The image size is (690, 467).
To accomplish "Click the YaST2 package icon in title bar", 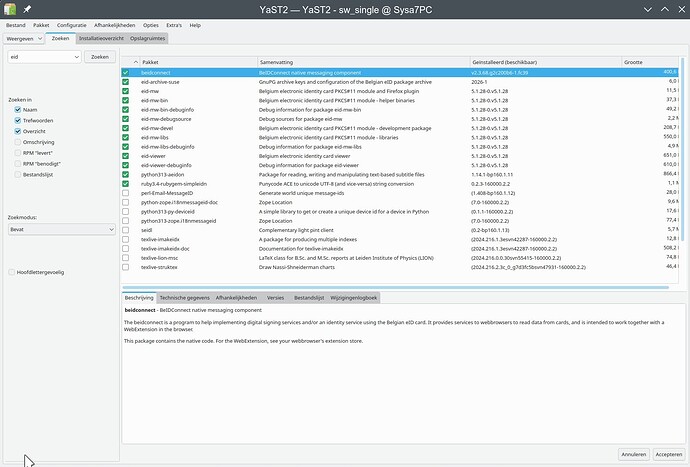I will 10,9.
